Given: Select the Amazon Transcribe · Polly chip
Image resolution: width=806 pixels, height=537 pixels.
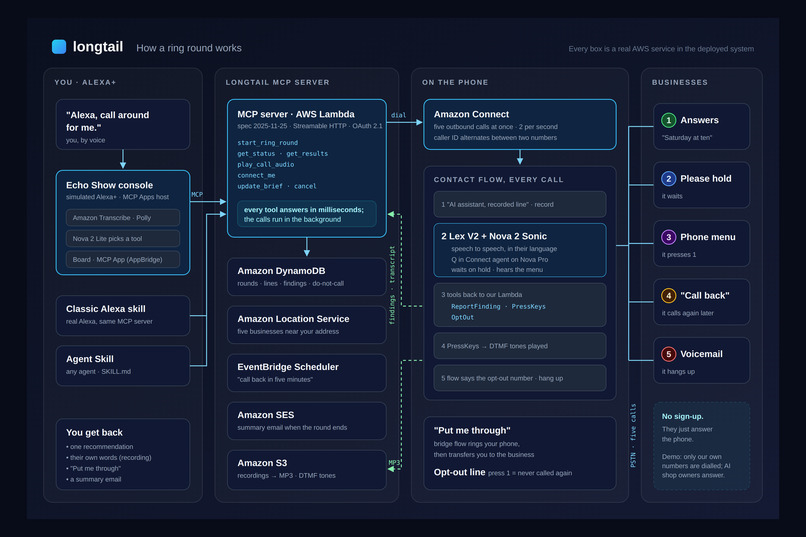Looking at the screenshot, I should click(123, 218).
